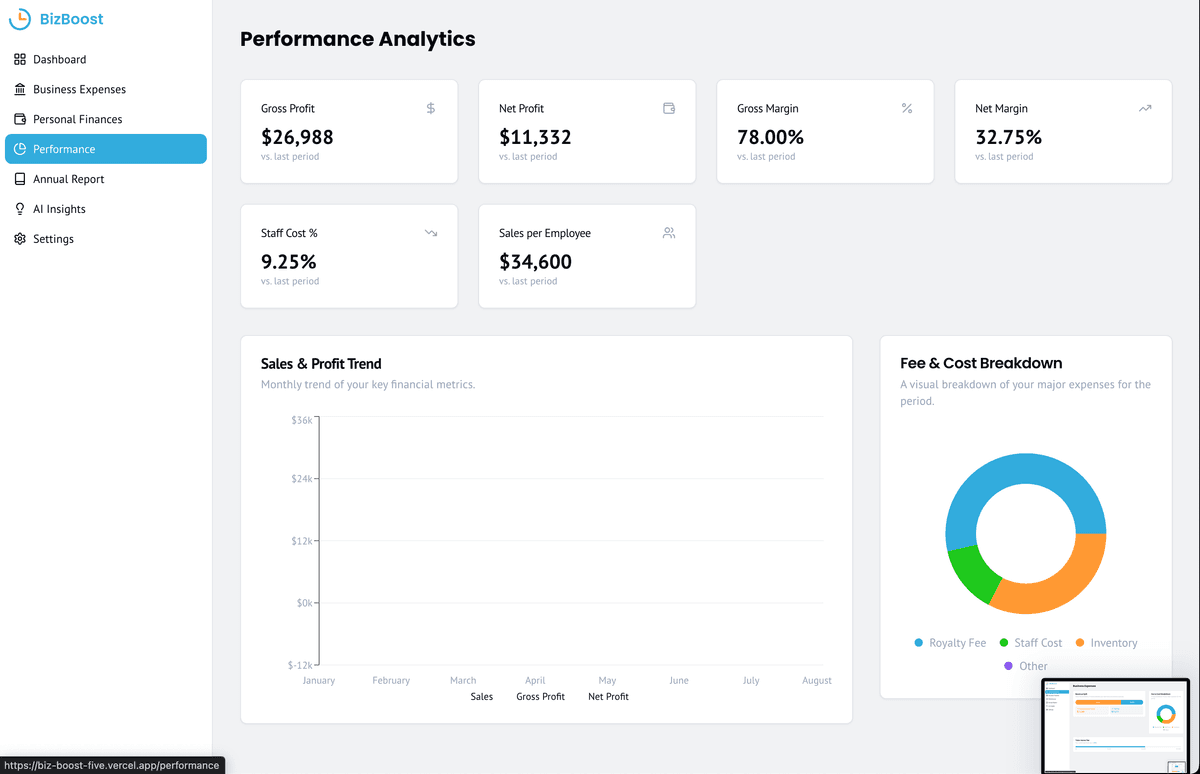Click the downward trend icon on the Staff Cost card
Viewport: 1200px width, 774px height.
pyautogui.click(x=430, y=232)
